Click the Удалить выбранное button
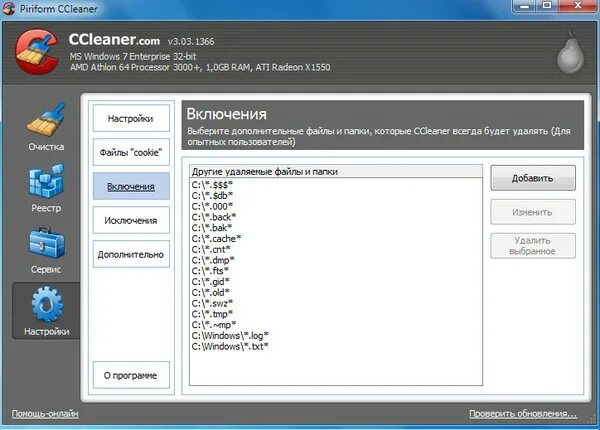 [x=533, y=246]
